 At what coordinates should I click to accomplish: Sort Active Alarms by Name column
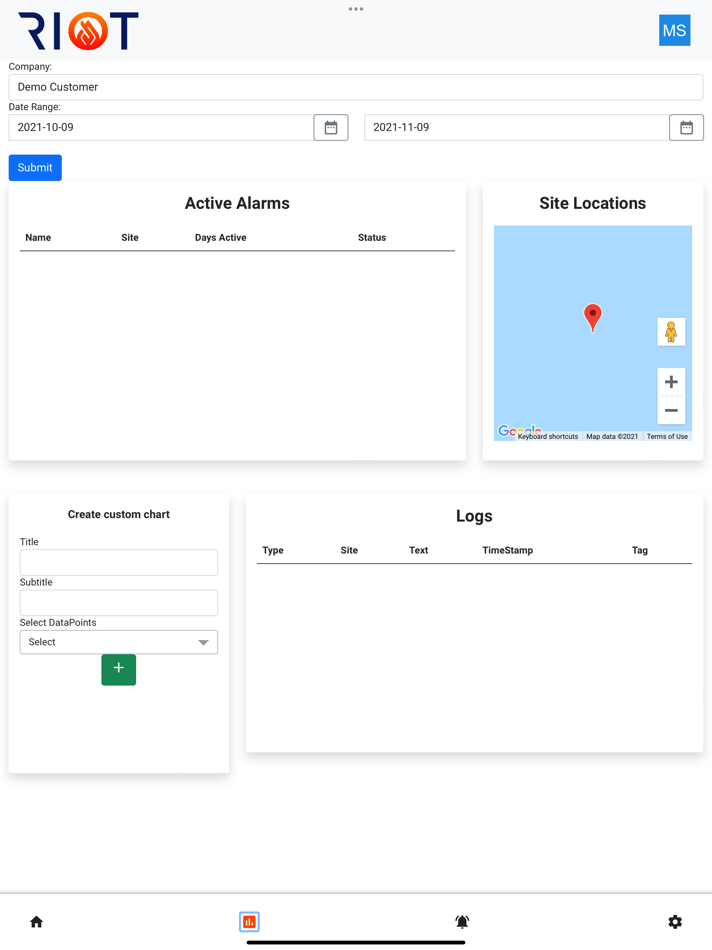click(38, 238)
